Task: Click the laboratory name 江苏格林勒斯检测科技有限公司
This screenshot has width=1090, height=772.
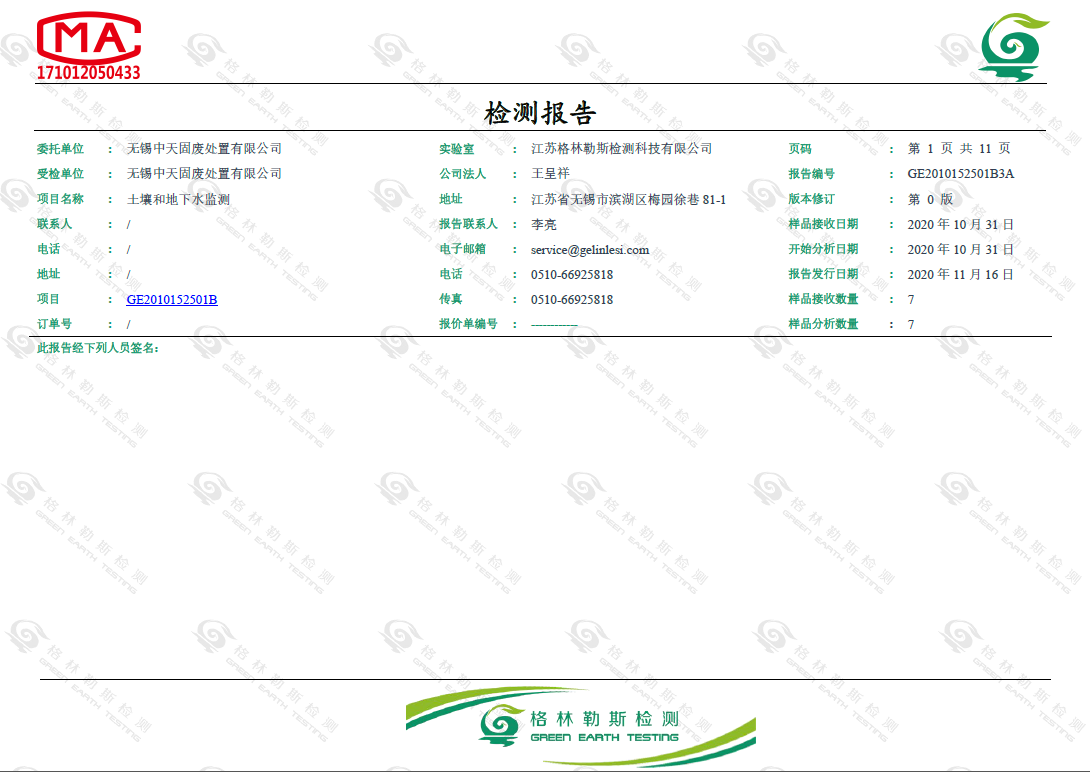Action: [x=621, y=149]
